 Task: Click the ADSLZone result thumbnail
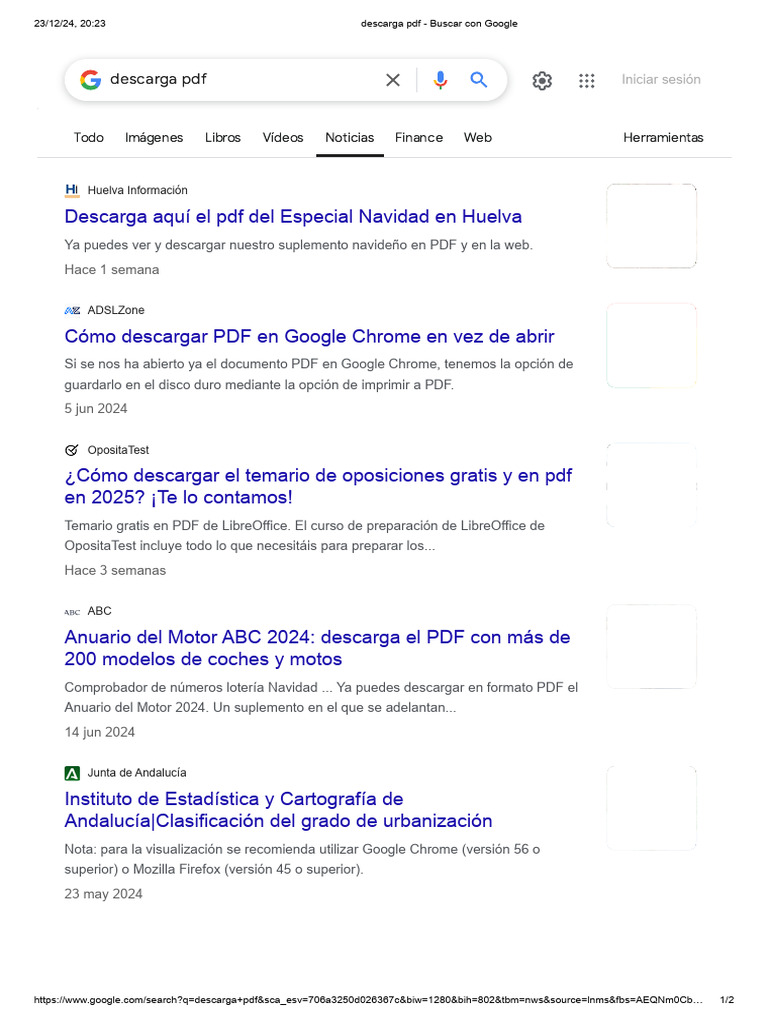tap(651, 345)
